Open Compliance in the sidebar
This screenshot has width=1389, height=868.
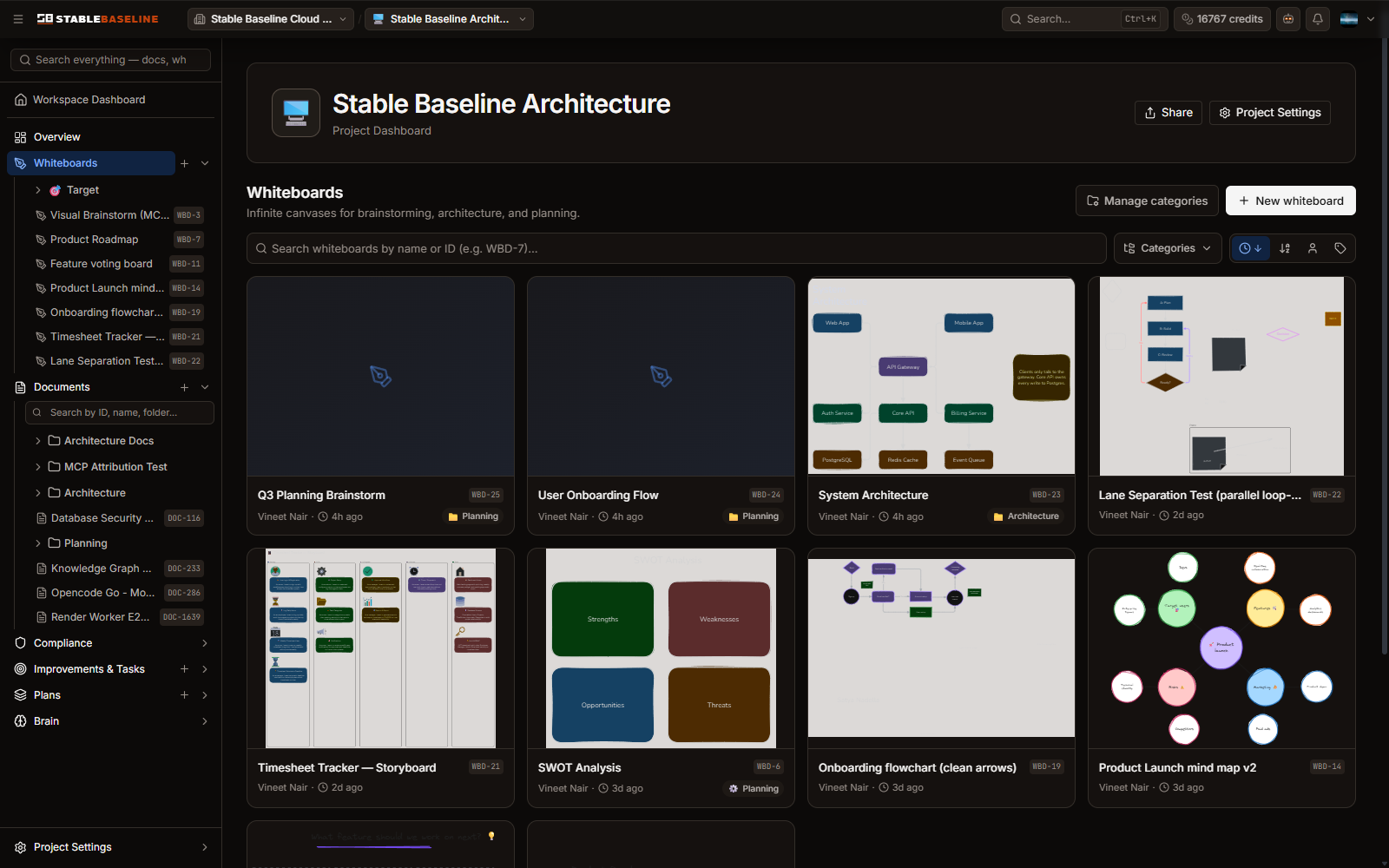63,643
